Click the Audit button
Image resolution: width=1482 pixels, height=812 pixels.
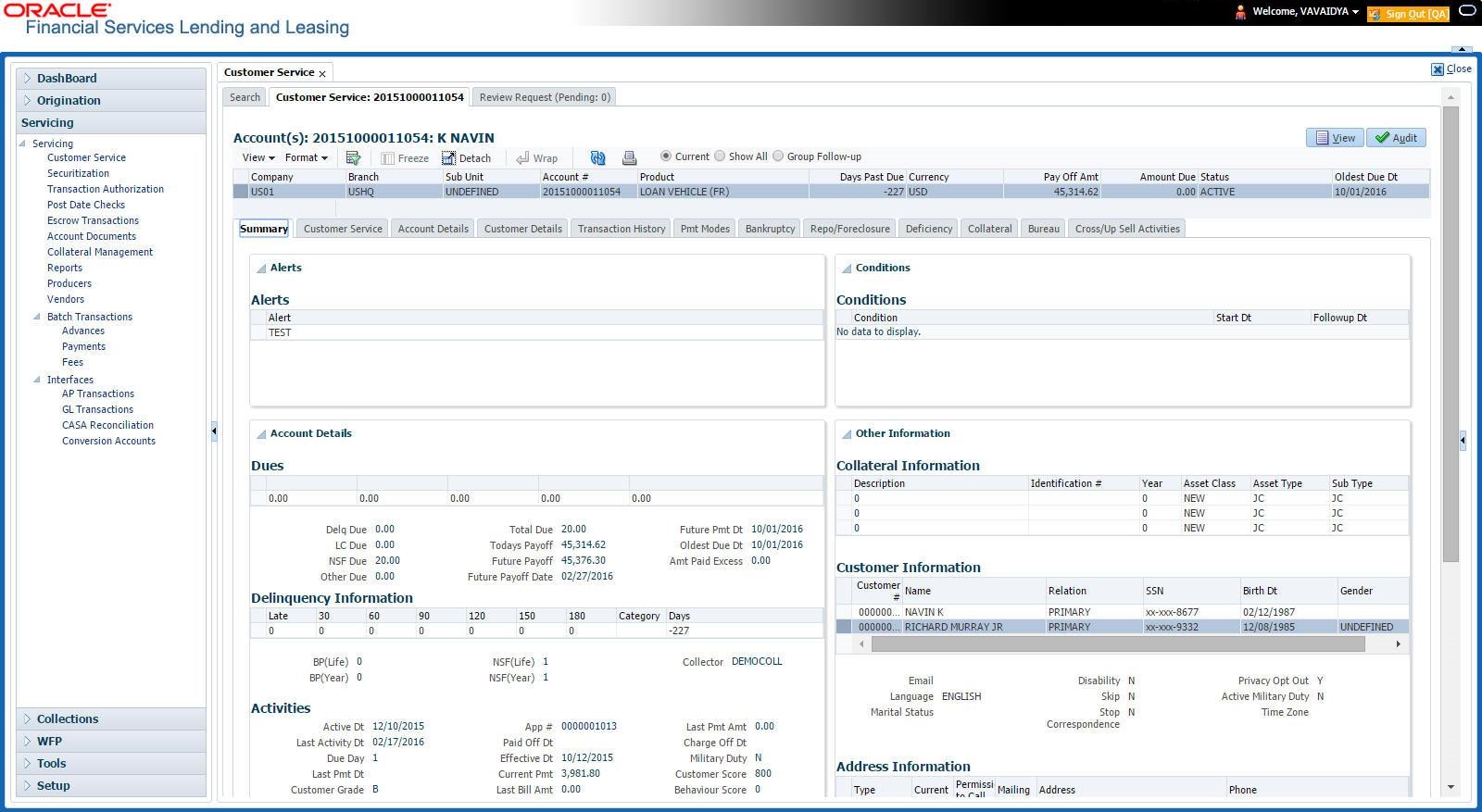1396,138
